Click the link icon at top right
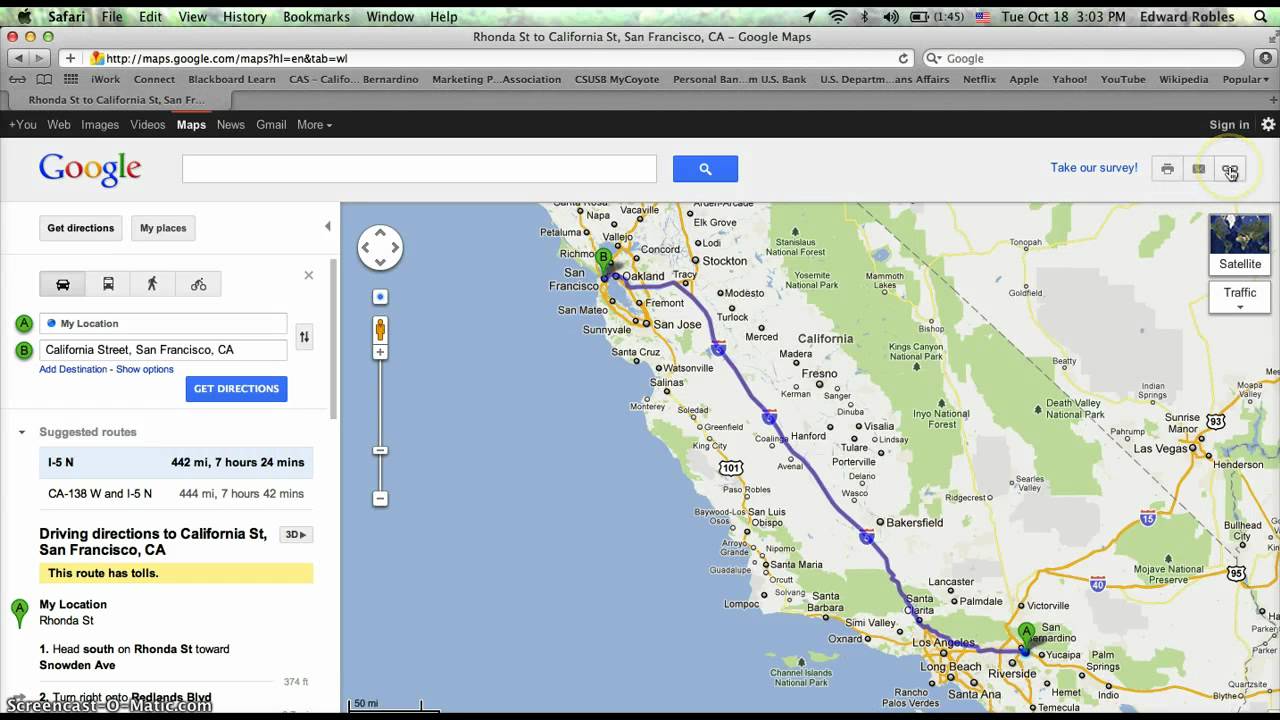Screen dimensions: 1280x720 1230,169
